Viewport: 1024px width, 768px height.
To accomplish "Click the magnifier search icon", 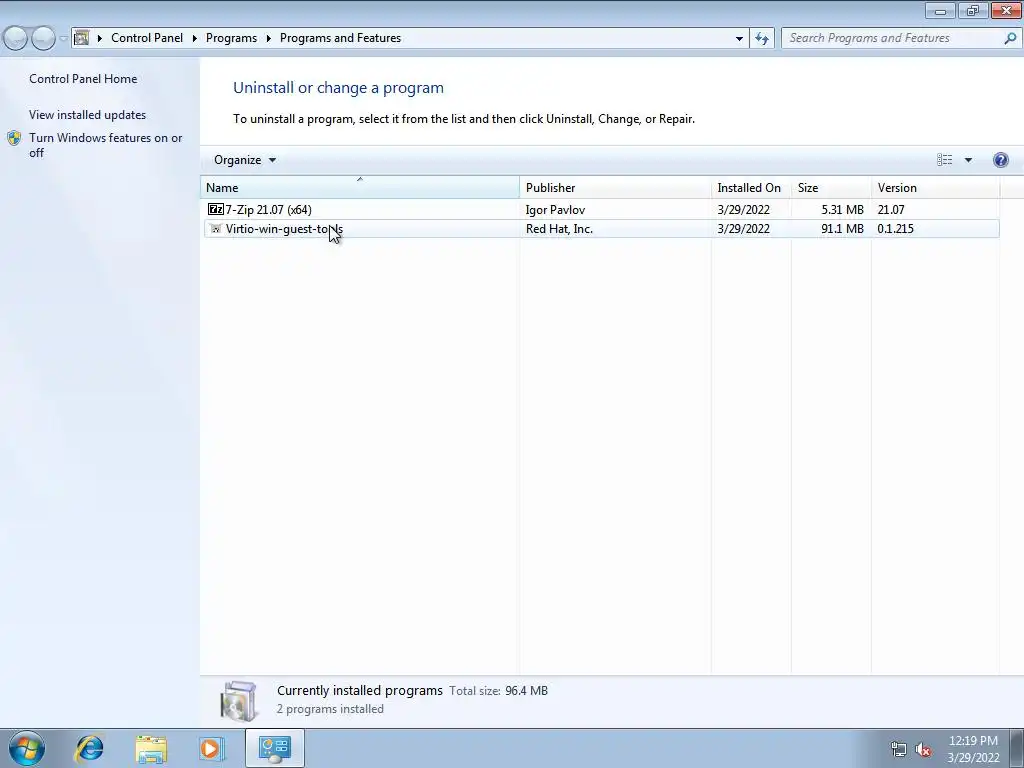I will point(1010,38).
